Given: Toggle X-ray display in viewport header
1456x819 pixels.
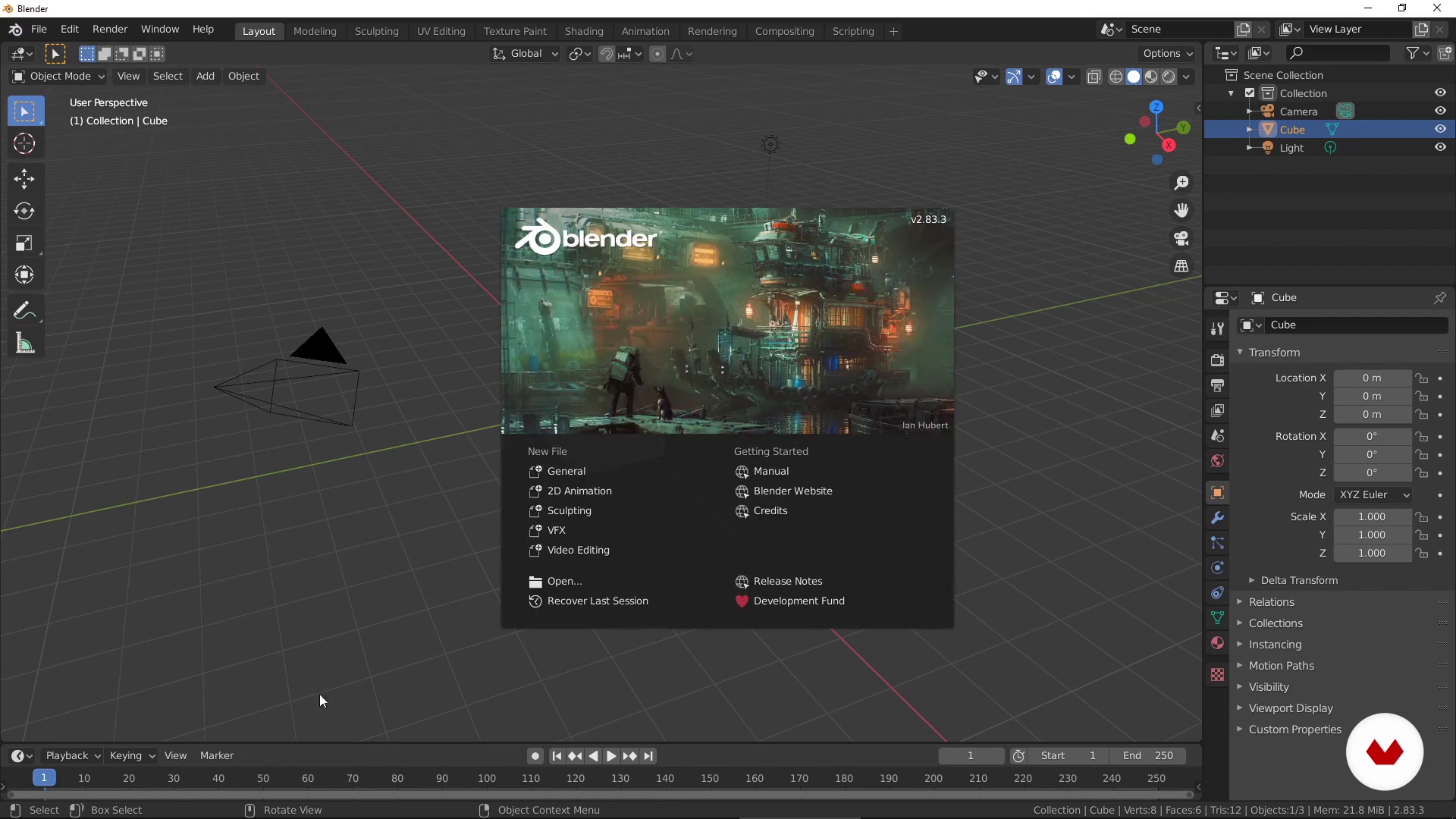Looking at the screenshot, I should click(x=1094, y=77).
